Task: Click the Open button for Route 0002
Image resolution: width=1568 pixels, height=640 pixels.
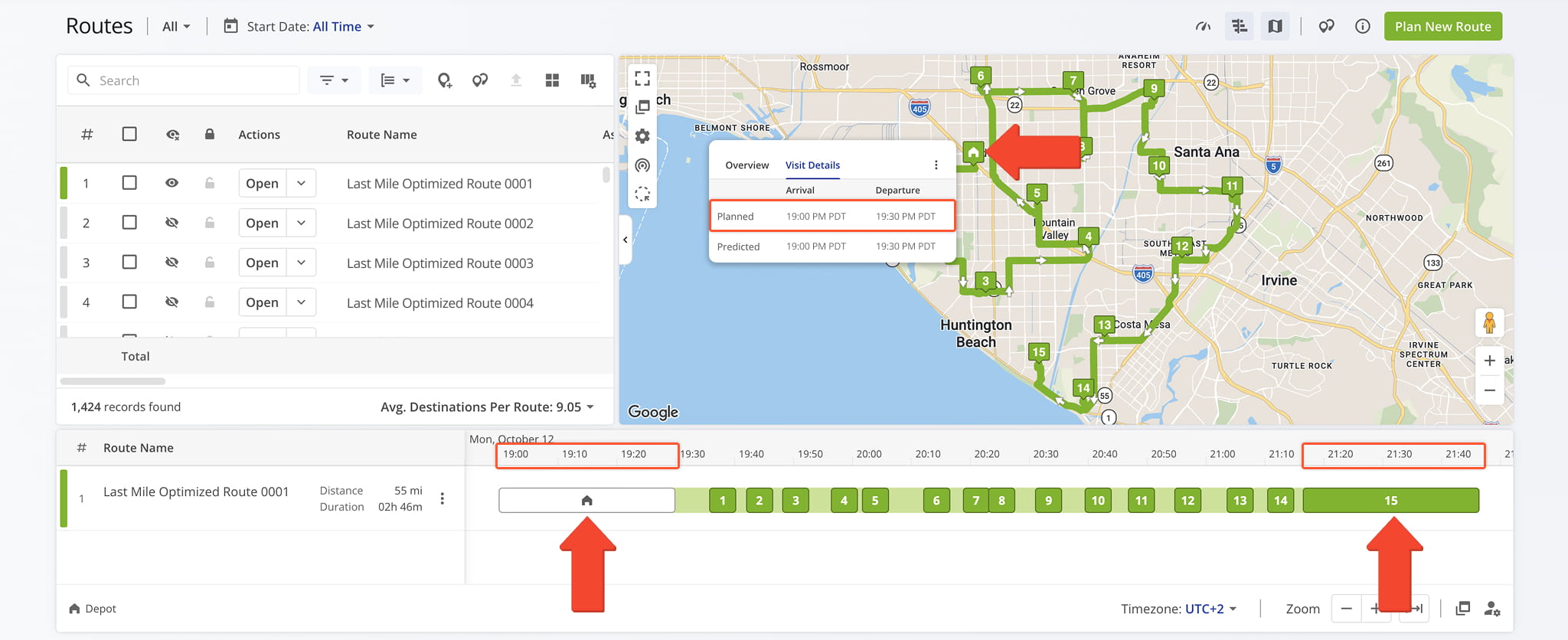Action: click(x=262, y=223)
